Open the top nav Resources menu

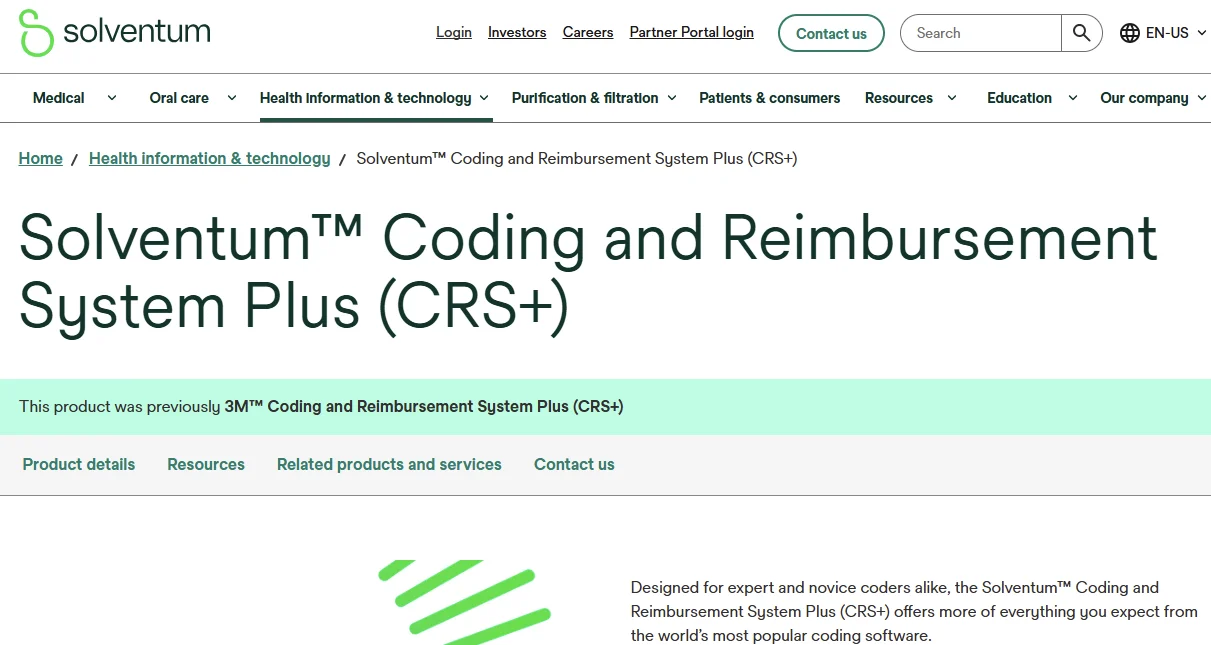[x=899, y=98]
